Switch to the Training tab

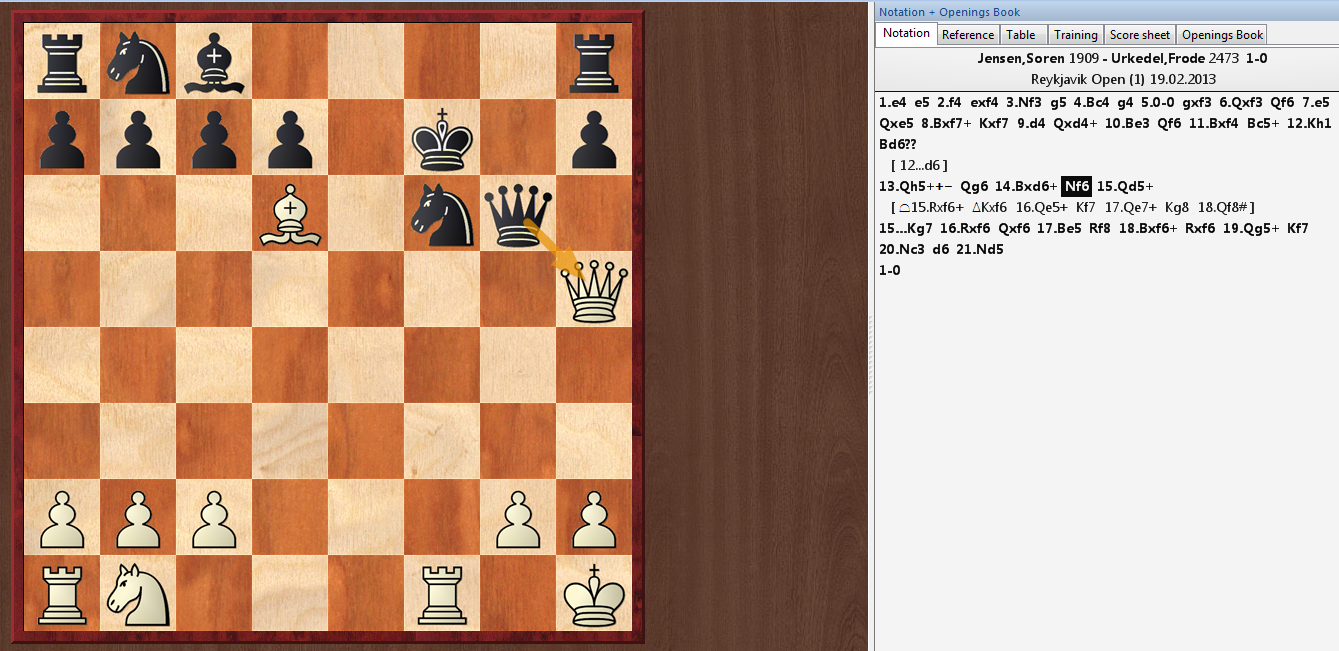(x=1075, y=35)
